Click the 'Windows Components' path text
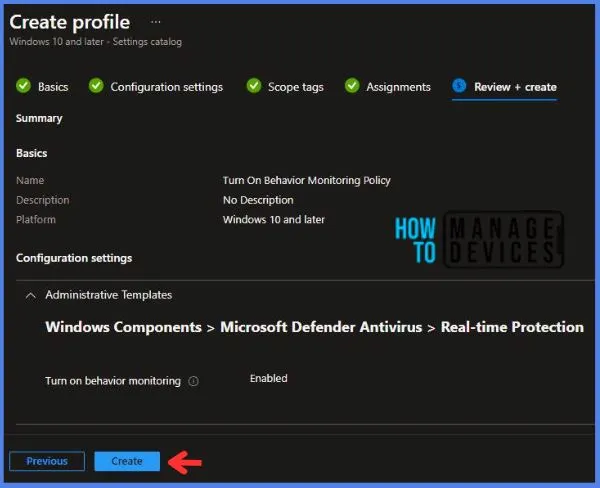The width and height of the screenshot is (600, 488). tap(124, 327)
